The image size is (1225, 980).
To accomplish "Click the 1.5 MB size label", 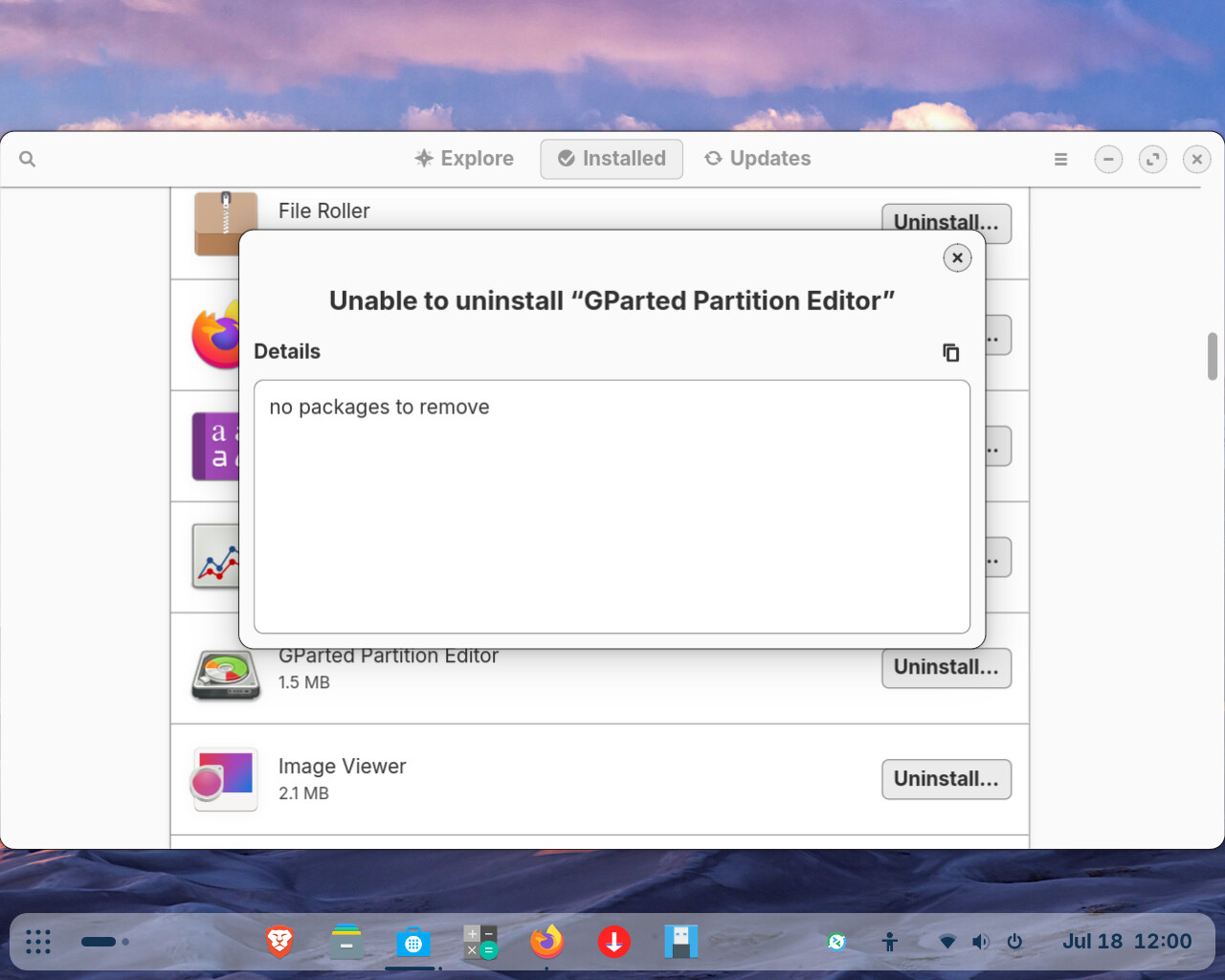I will click(x=304, y=682).
